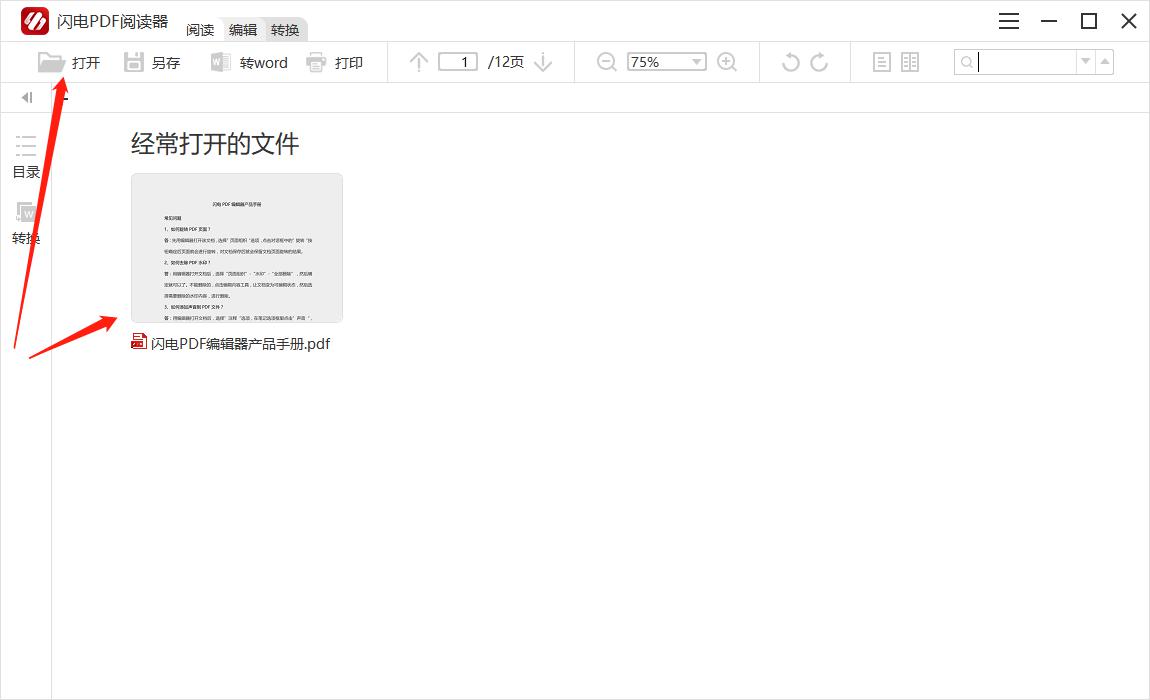Switch to single page view

click(x=881, y=62)
